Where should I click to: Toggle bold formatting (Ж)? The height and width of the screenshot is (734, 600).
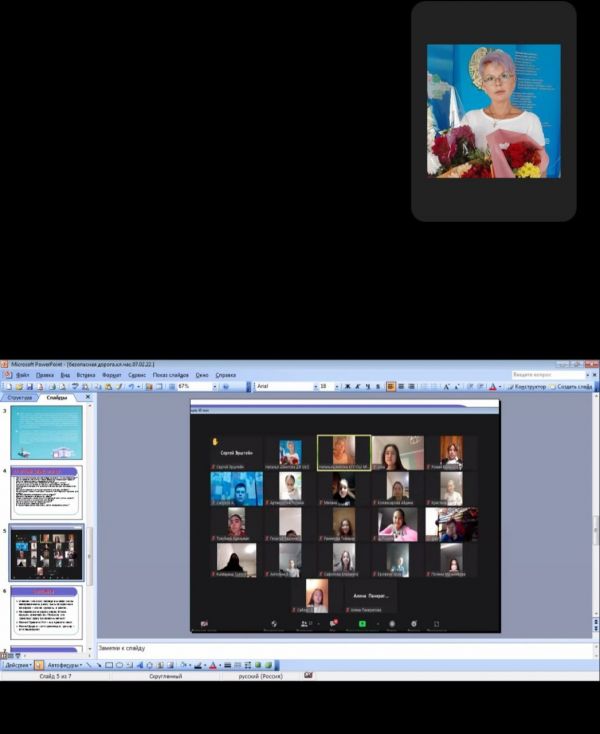(x=347, y=386)
